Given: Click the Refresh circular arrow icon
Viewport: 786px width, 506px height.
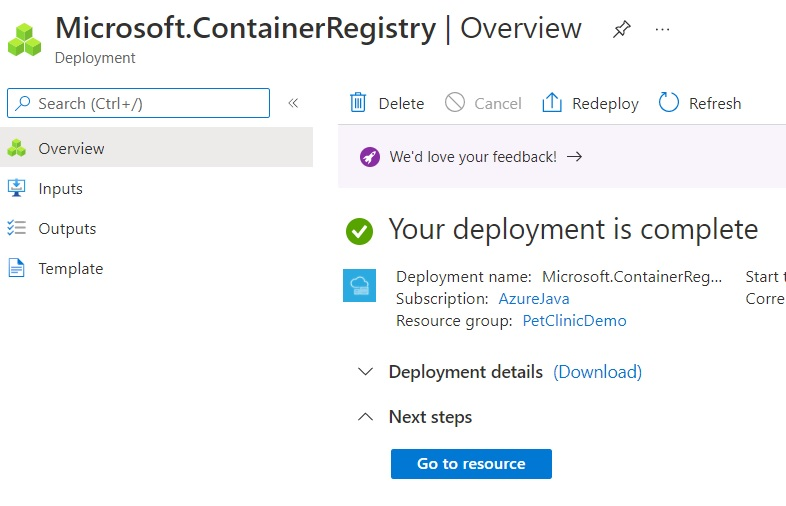Looking at the screenshot, I should 669,102.
